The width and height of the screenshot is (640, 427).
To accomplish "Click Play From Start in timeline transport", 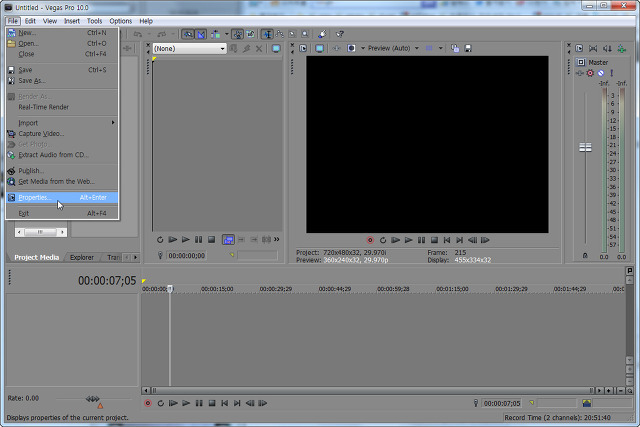I will (173, 403).
